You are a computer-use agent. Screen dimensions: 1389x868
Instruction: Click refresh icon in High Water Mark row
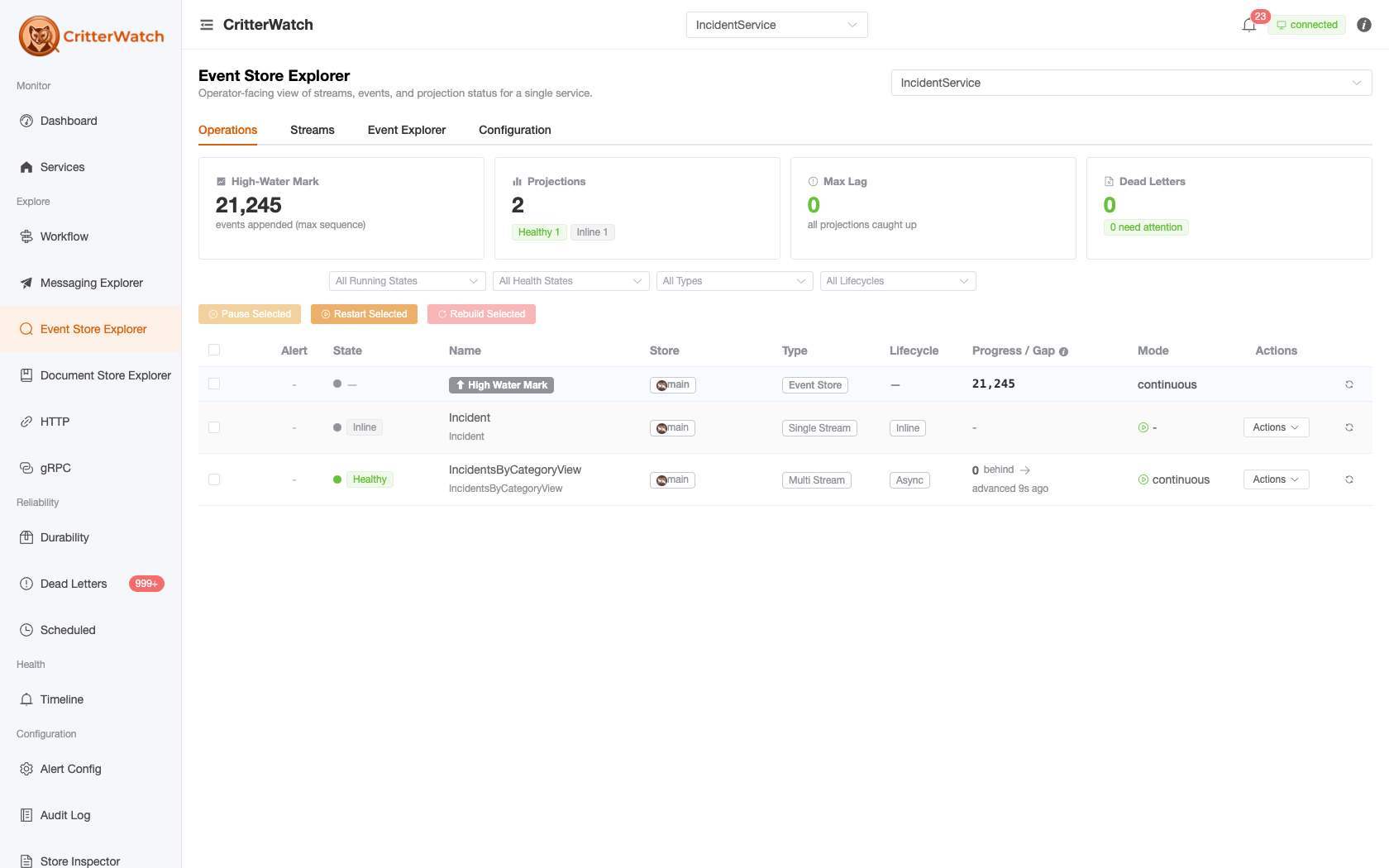(x=1349, y=384)
